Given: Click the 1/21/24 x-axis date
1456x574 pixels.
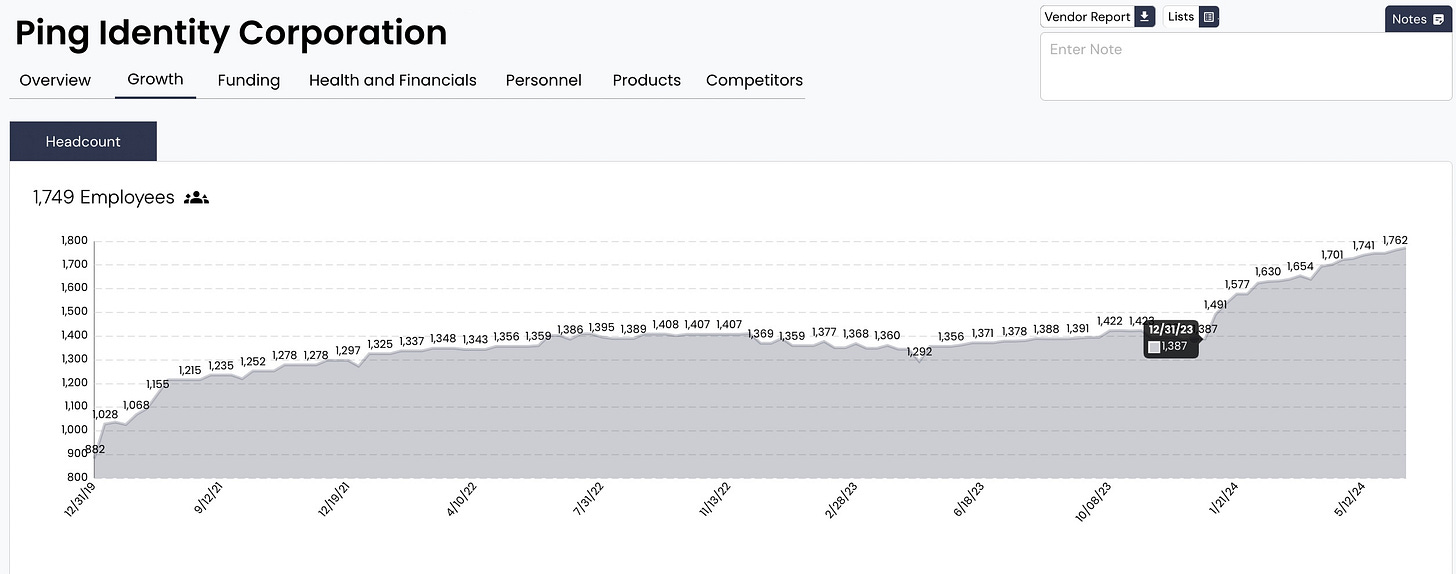Looking at the screenshot, I should click(1223, 499).
